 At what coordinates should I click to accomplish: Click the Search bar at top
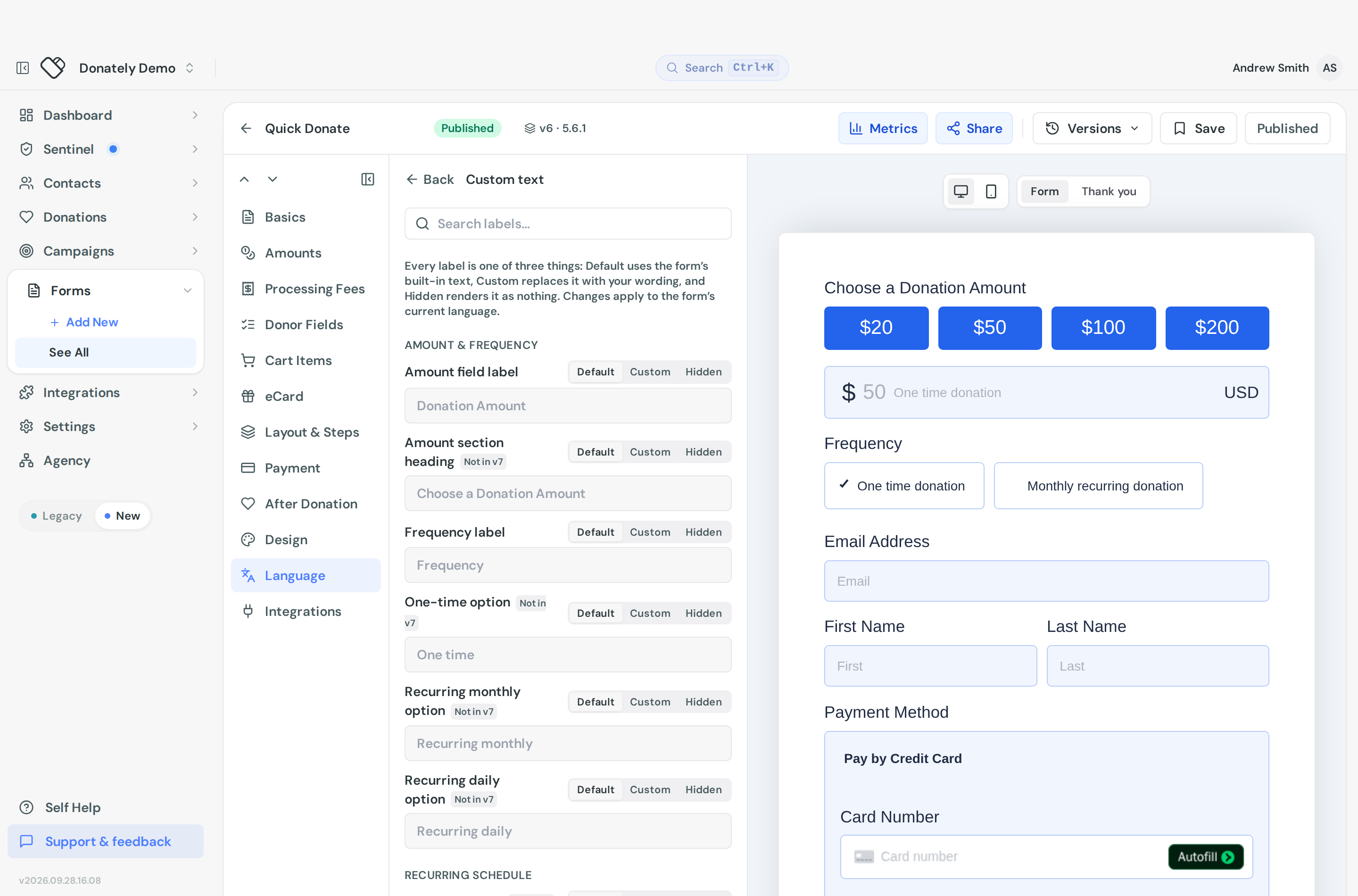click(721, 67)
